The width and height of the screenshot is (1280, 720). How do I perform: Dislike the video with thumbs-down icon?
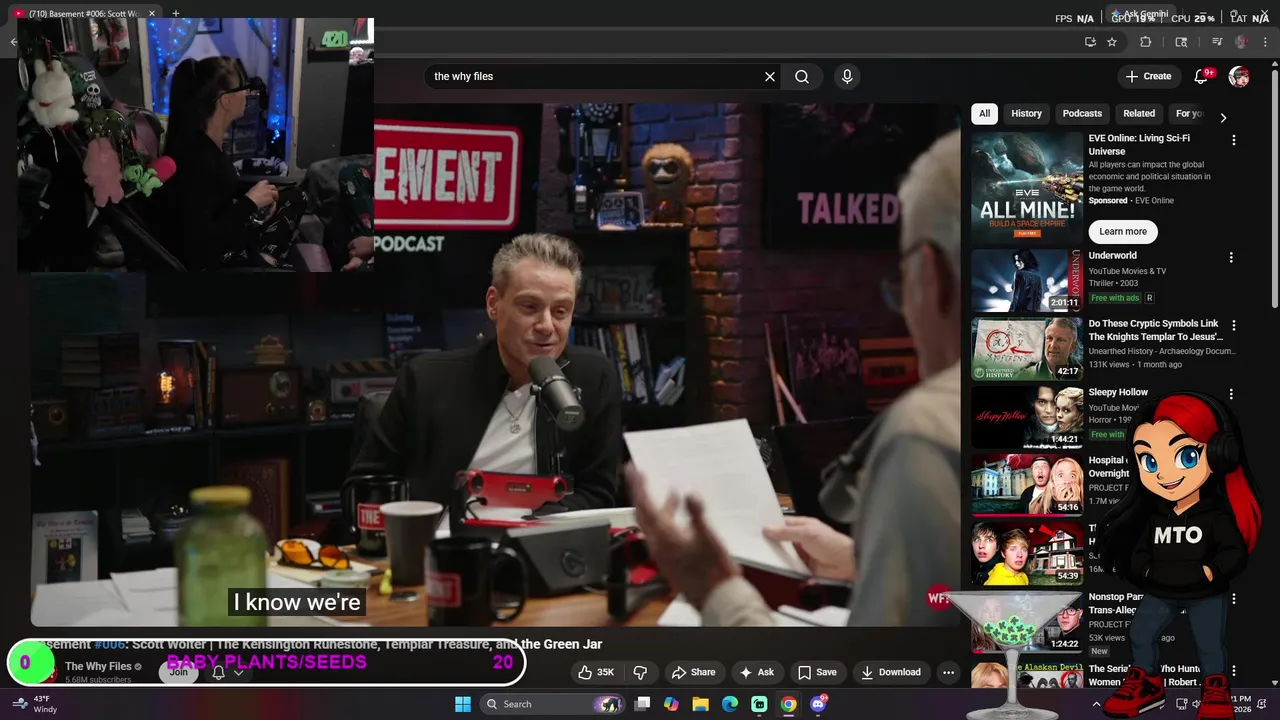point(641,672)
